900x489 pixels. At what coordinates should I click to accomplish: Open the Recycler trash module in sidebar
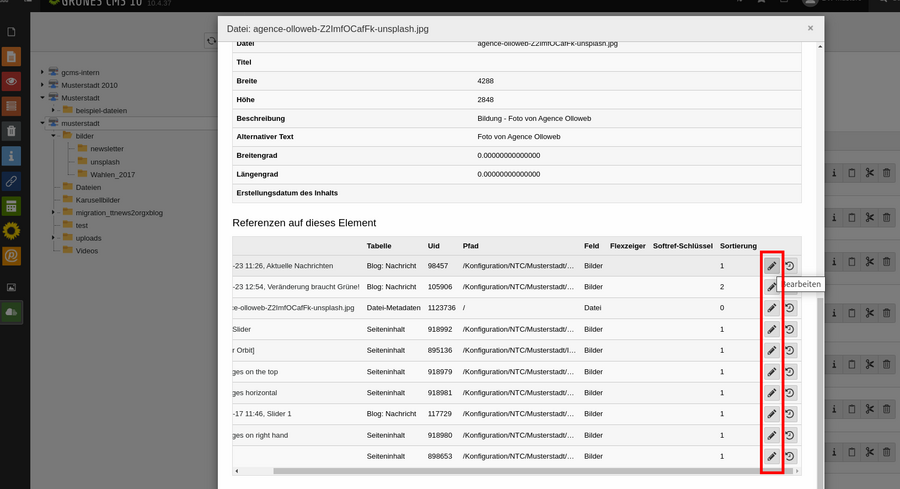pyautogui.click(x=11, y=131)
